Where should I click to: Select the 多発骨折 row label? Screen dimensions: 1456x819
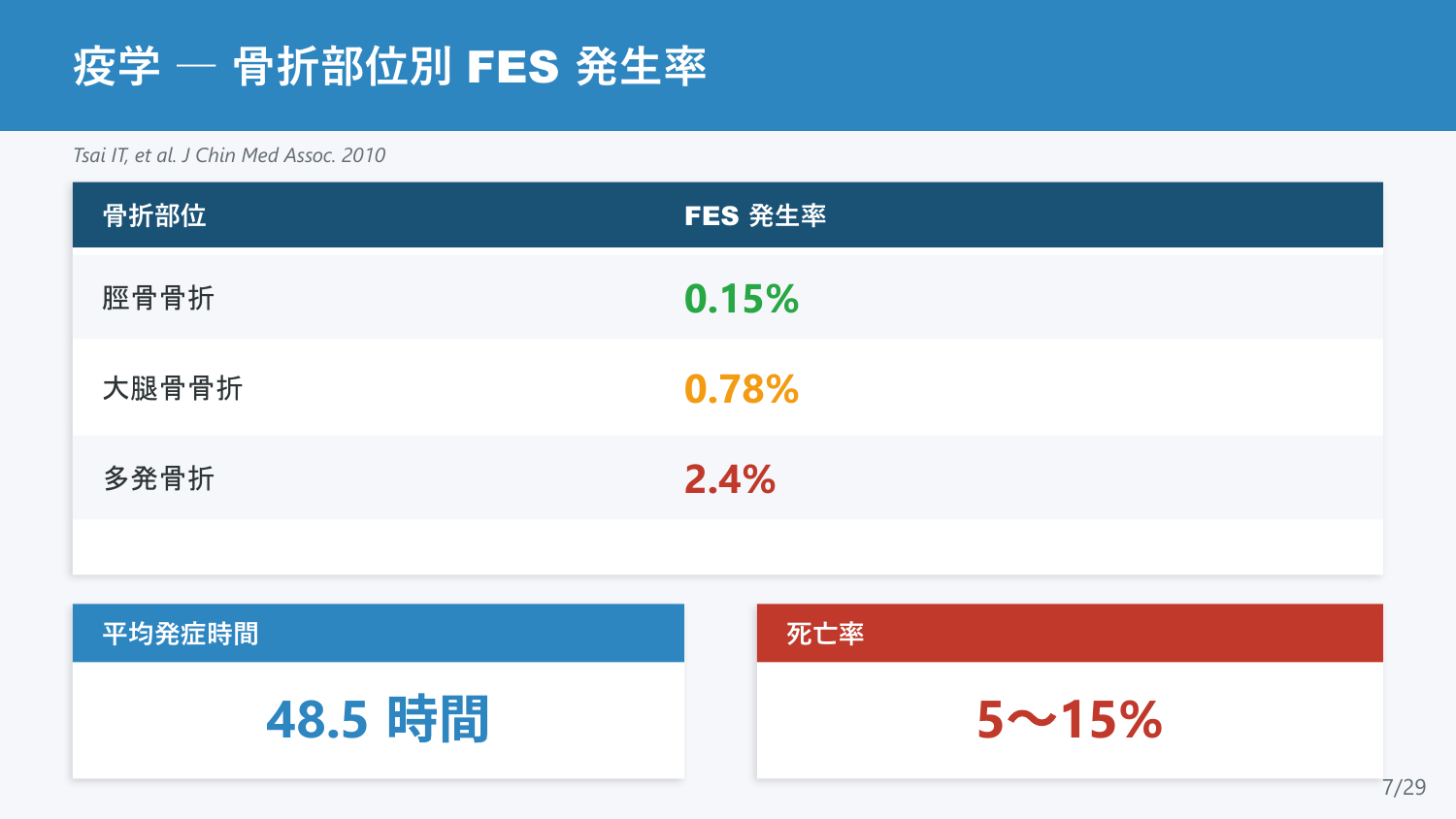click(158, 478)
